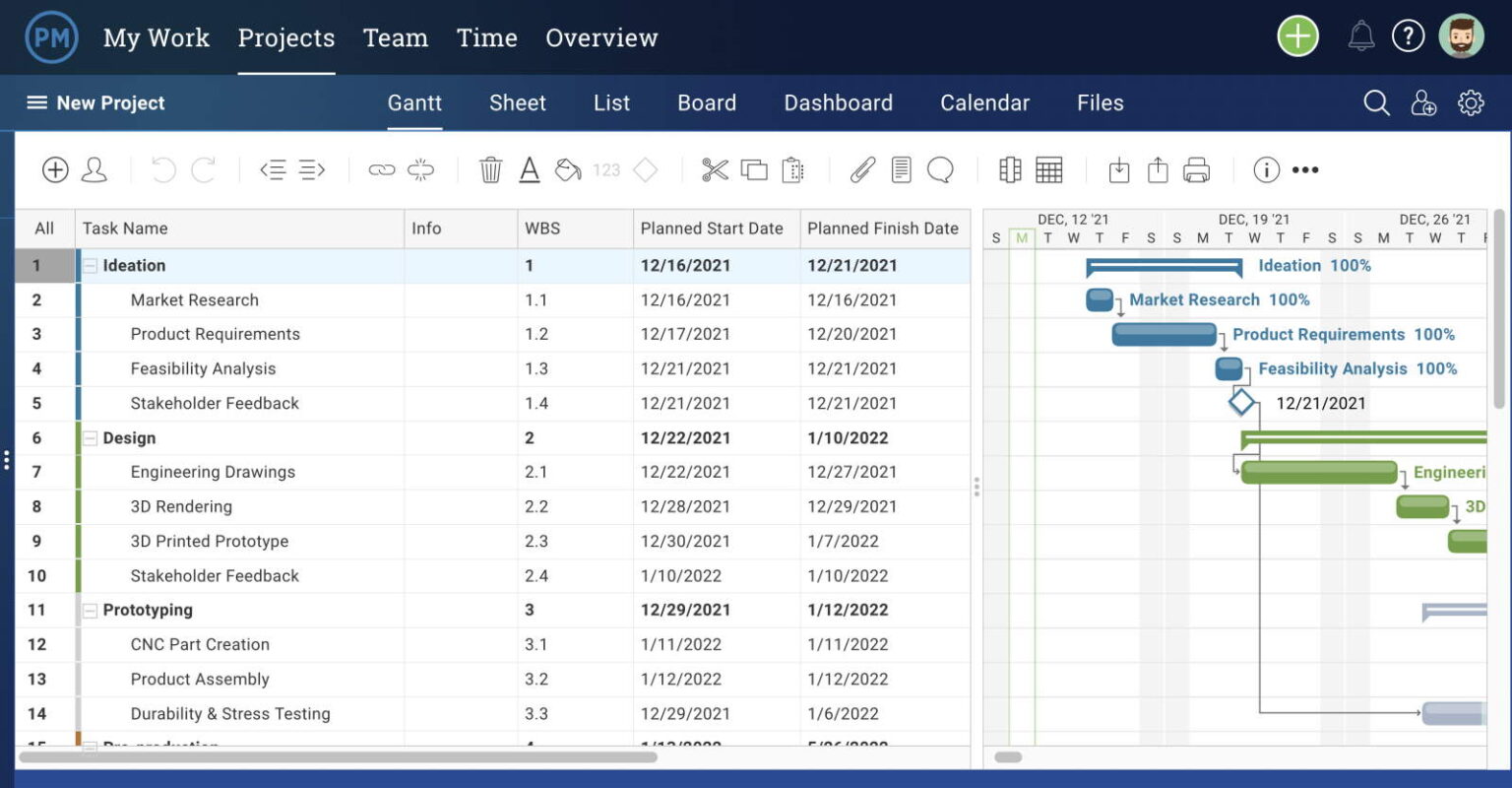Click the Stakeholder Feedback milestone diamond in chart

click(1242, 402)
